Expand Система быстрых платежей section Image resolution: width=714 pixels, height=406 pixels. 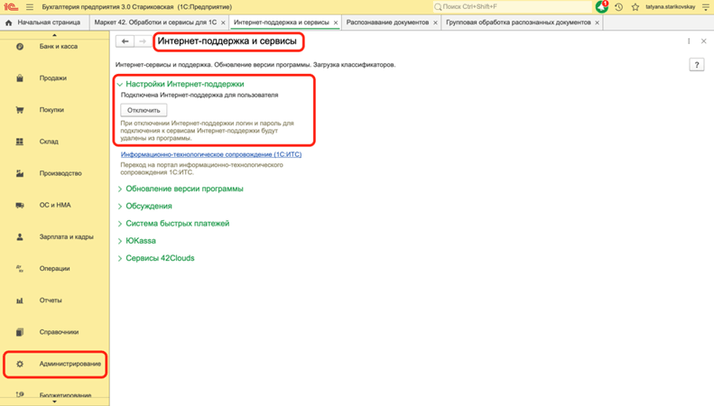pyautogui.click(x=120, y=223)
